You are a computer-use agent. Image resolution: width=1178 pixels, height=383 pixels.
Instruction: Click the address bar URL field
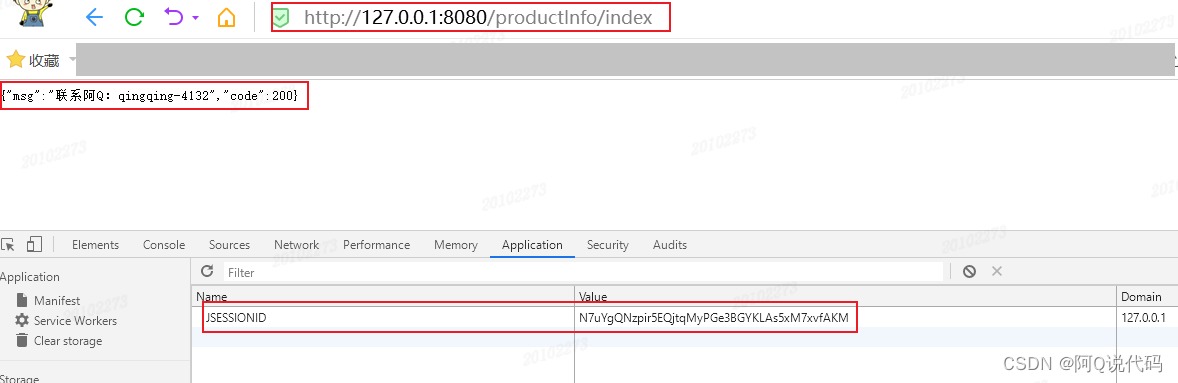[470, 17]
